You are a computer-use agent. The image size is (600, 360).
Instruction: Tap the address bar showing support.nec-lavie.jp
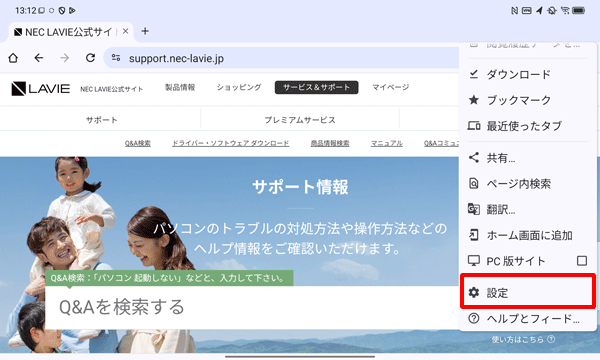tap(281, 58)
